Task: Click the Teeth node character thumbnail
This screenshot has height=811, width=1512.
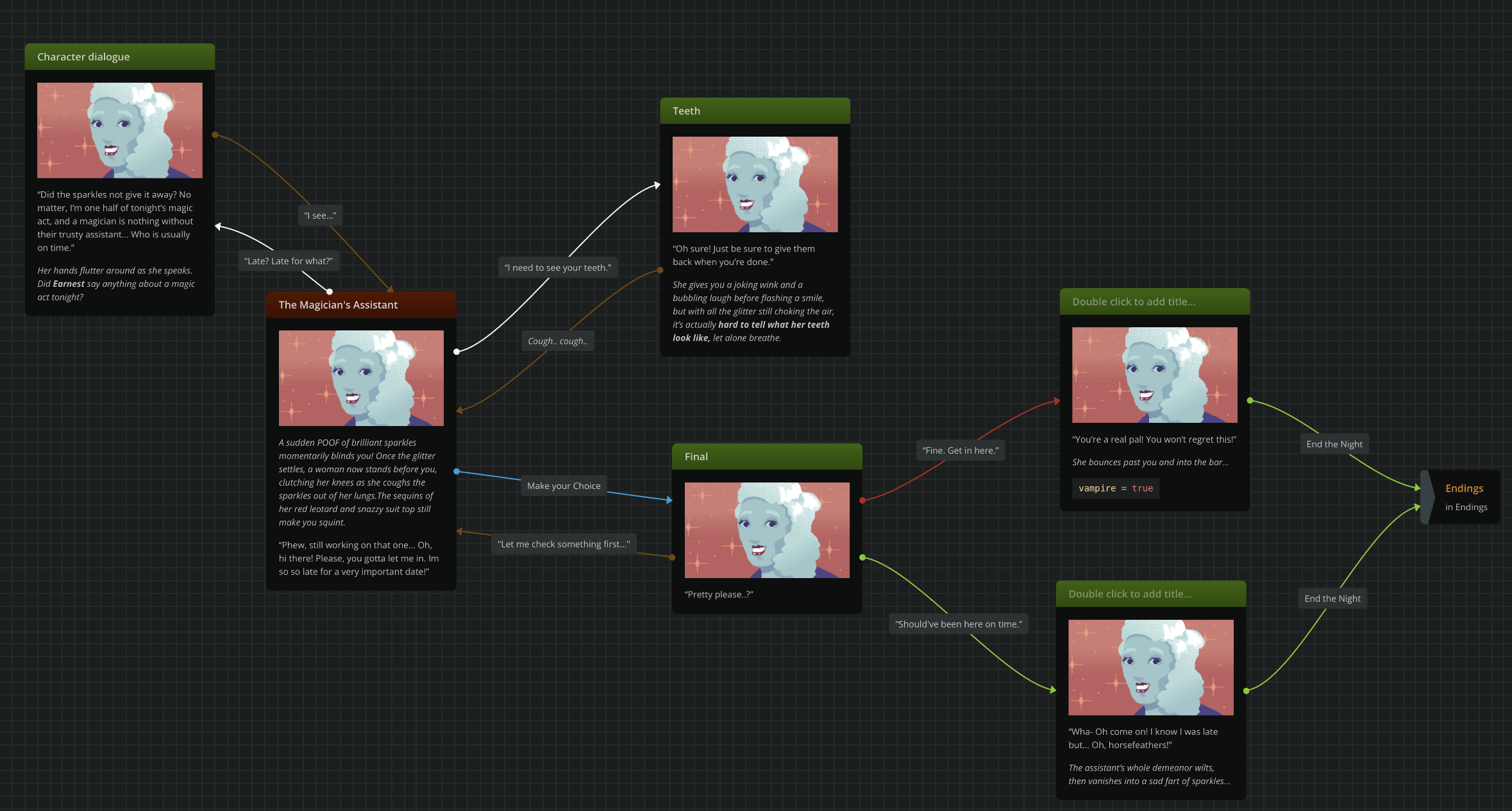Action: point(755,184)
